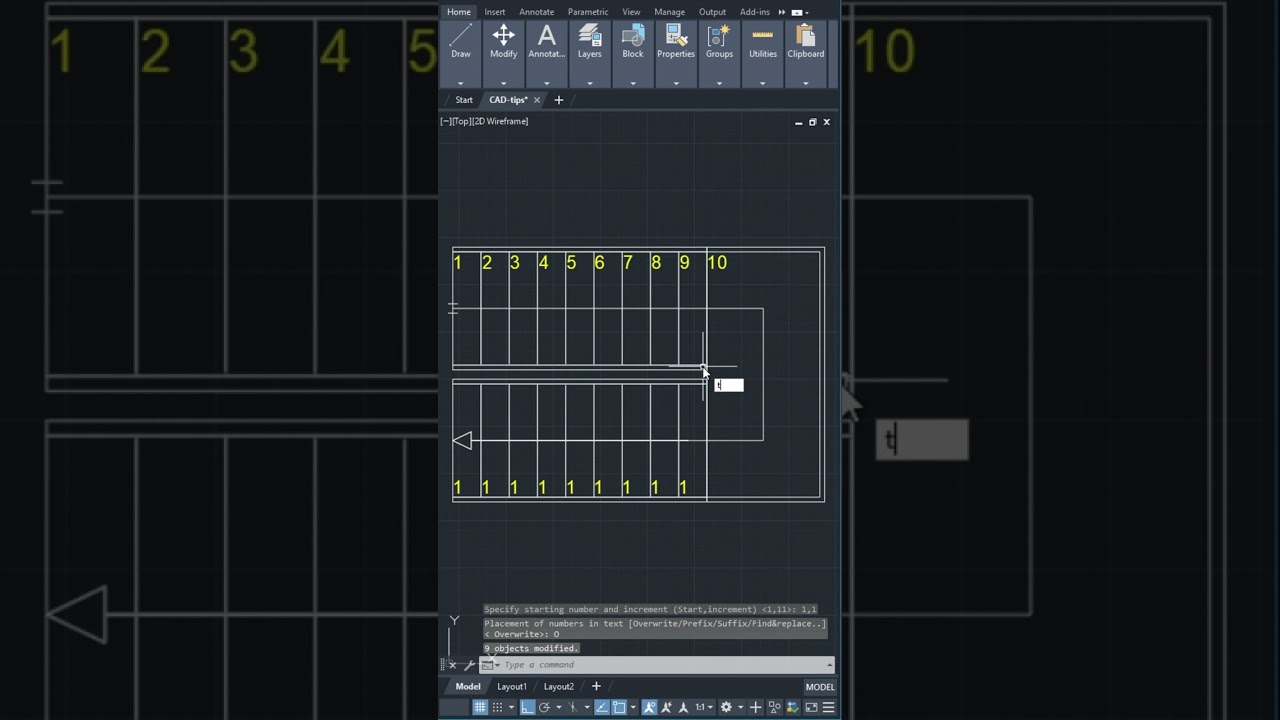The image size is (1280, 720).
Task: Open the Draw ribbon panel line icon
Action: [460, 36]
